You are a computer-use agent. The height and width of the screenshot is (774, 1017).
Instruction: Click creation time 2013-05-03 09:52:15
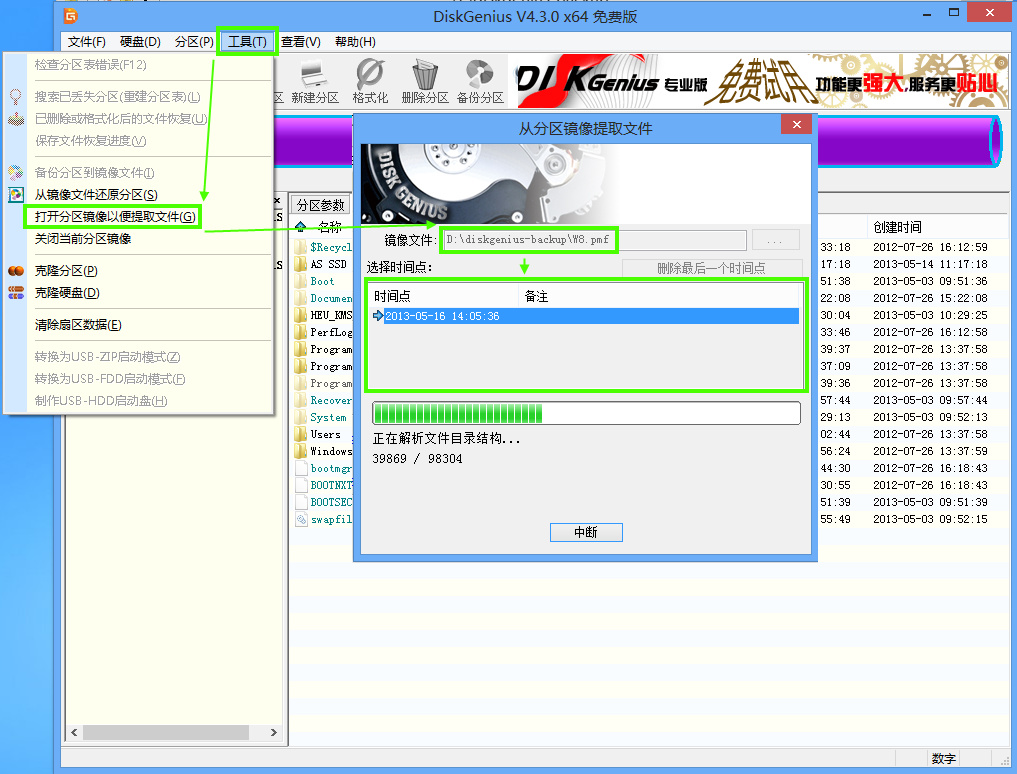tap(930, 519)
